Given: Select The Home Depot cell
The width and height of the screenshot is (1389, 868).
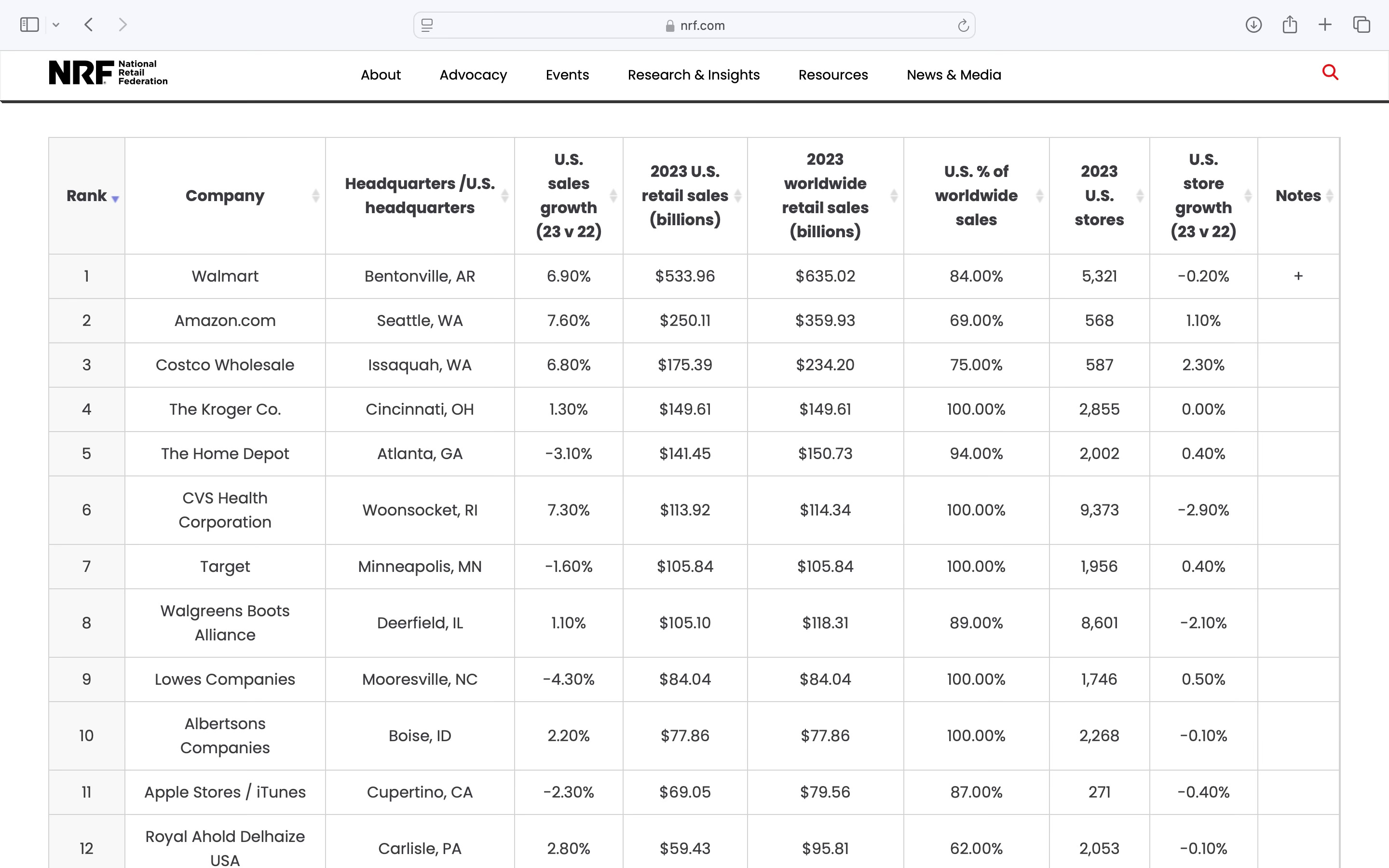Looking at the screenshot, I should coord(225,453).
